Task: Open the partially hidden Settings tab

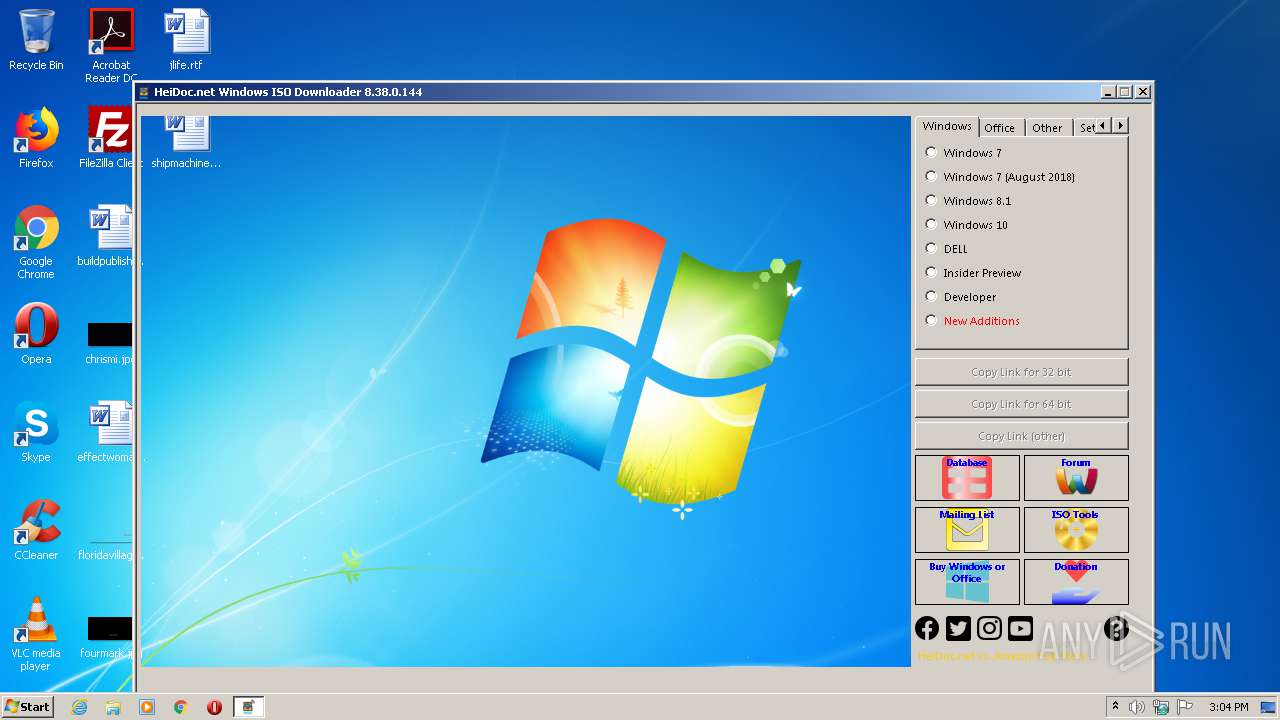Action: pyautogui.click(x=1085, y=128)
